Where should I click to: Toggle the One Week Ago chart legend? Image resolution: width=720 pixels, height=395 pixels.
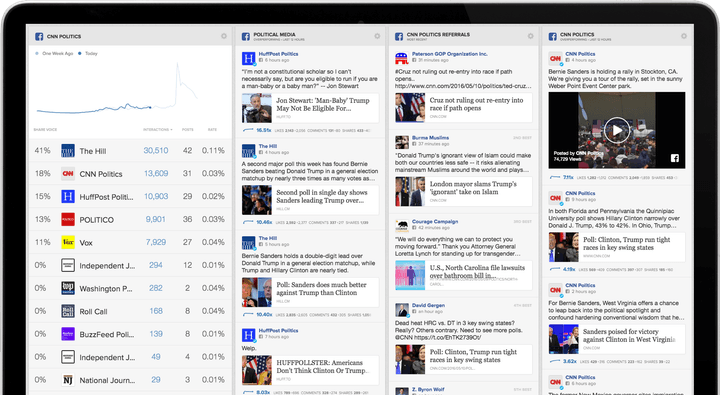click(55, 54)
